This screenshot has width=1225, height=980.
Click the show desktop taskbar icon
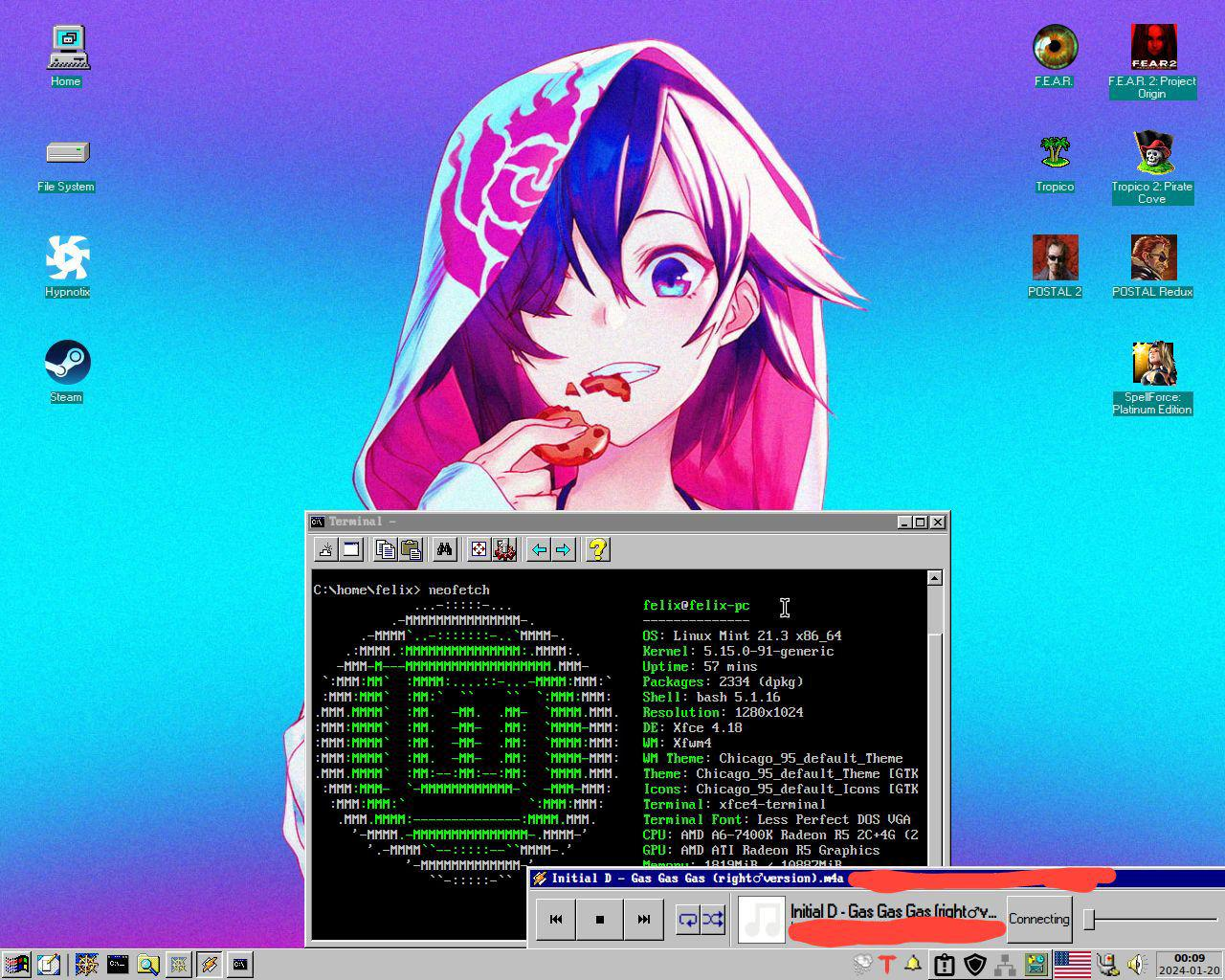49,965
